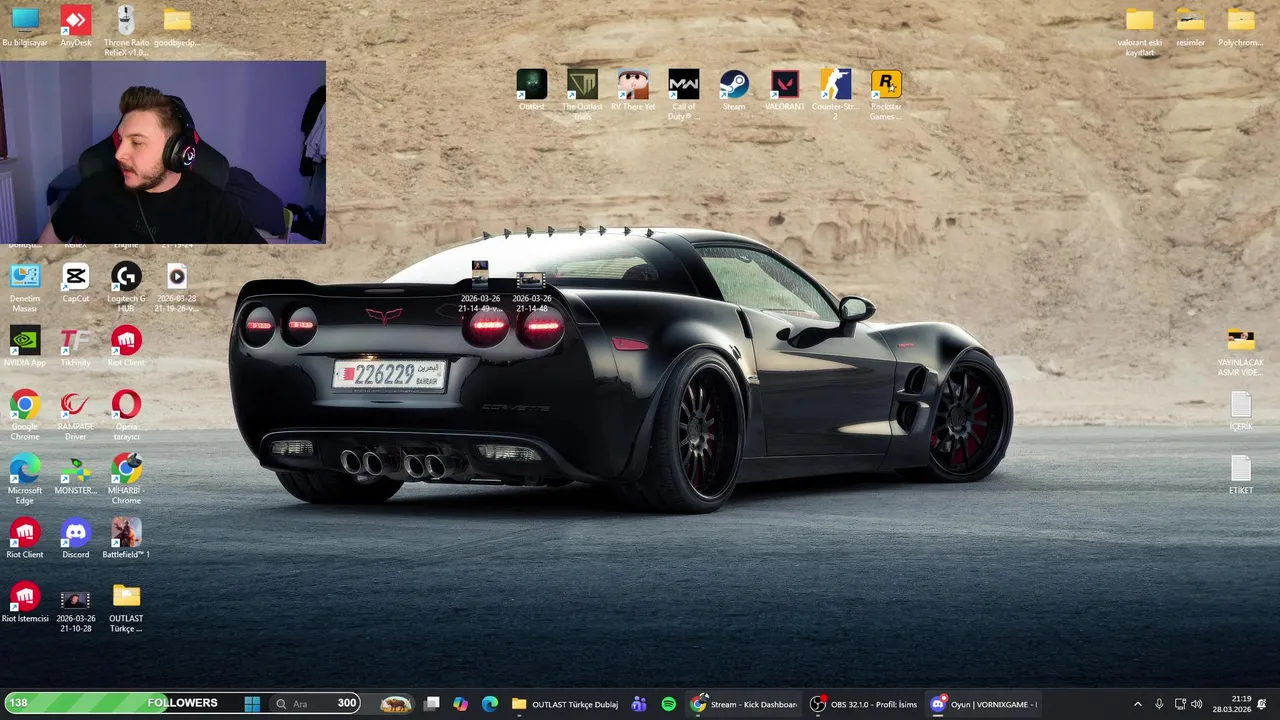This screenshot has width=1280, height=720.
Task: Open the Polychrom folder
Action: coord(1241,27)
